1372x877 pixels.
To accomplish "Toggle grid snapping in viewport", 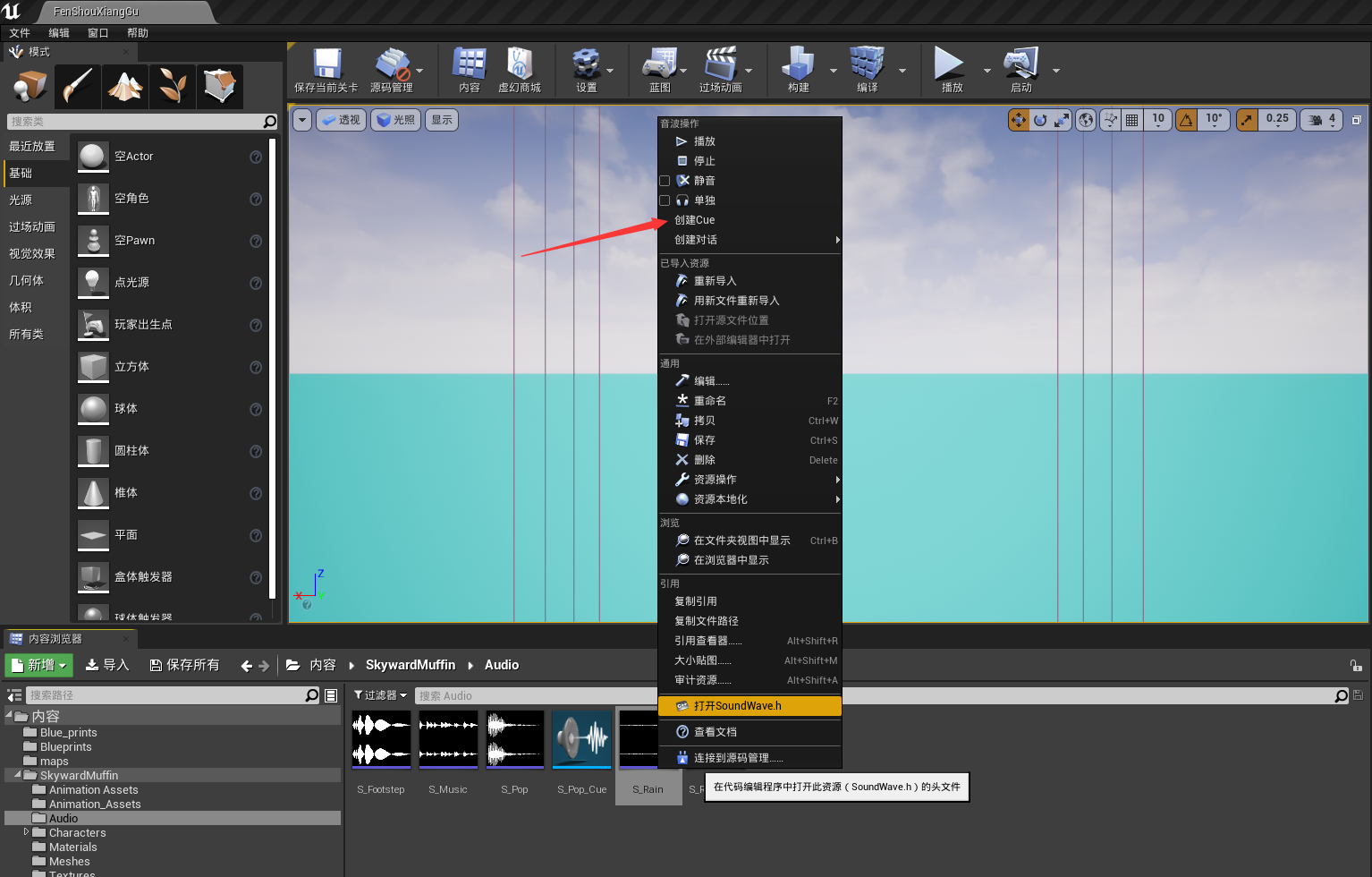I will click(1132, 120).
